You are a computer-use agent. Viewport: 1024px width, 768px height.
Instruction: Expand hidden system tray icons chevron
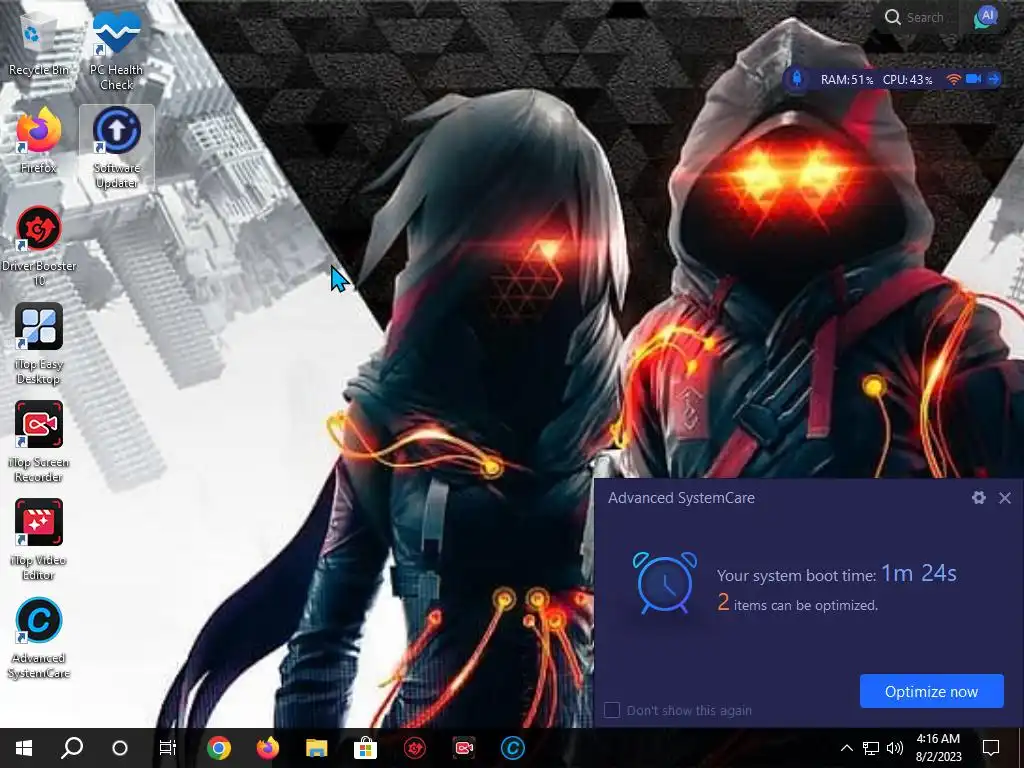click(846, 748)
